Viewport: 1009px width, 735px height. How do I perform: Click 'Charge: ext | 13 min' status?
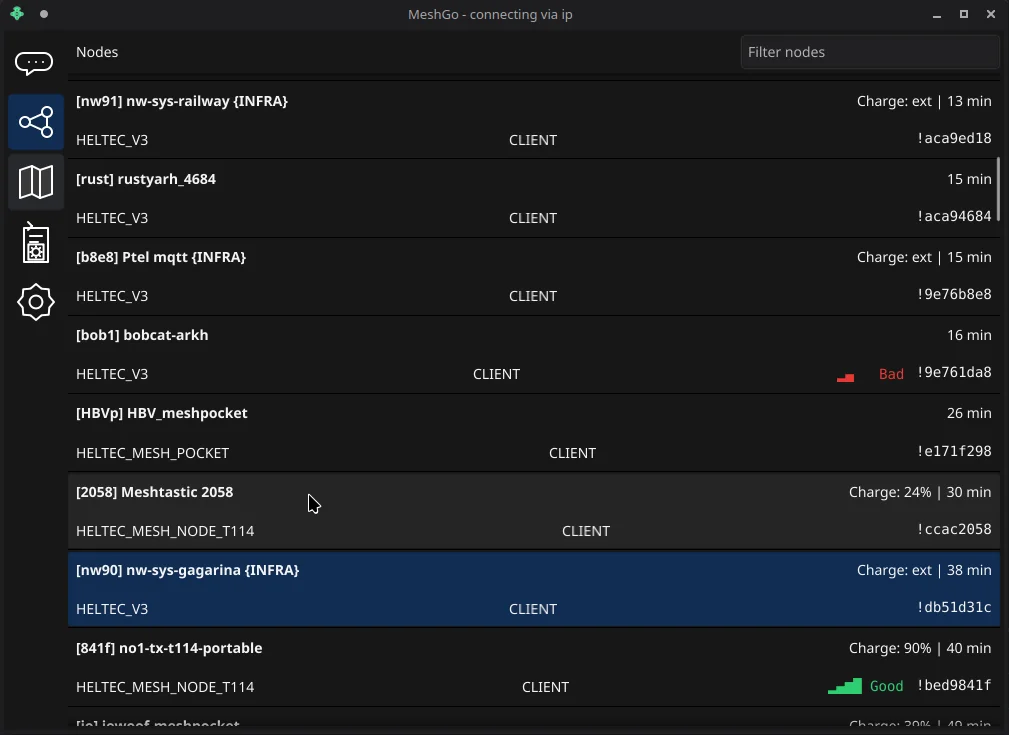[924, 101]
